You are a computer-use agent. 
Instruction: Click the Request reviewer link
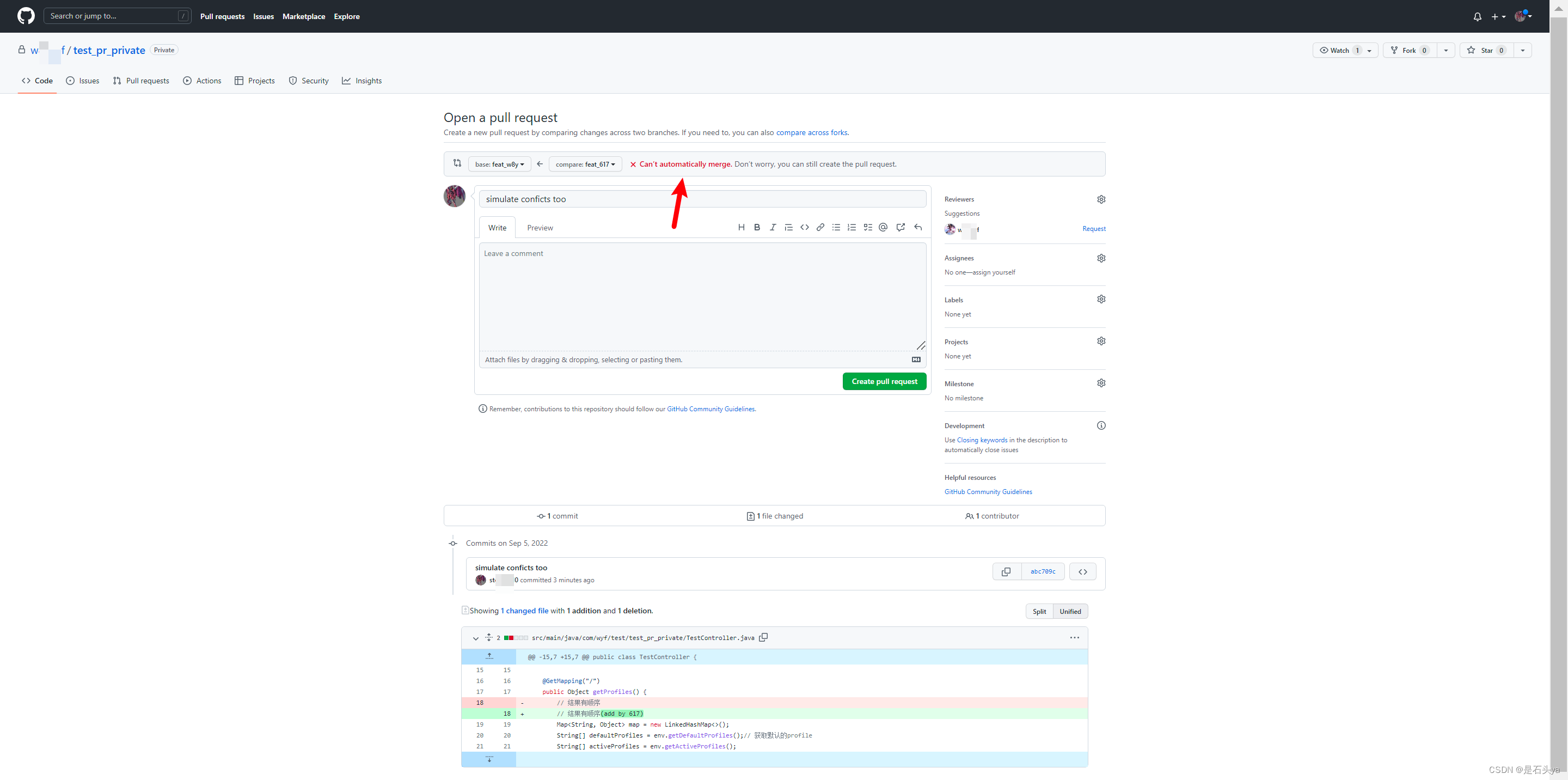click(x=1093, y=229)
